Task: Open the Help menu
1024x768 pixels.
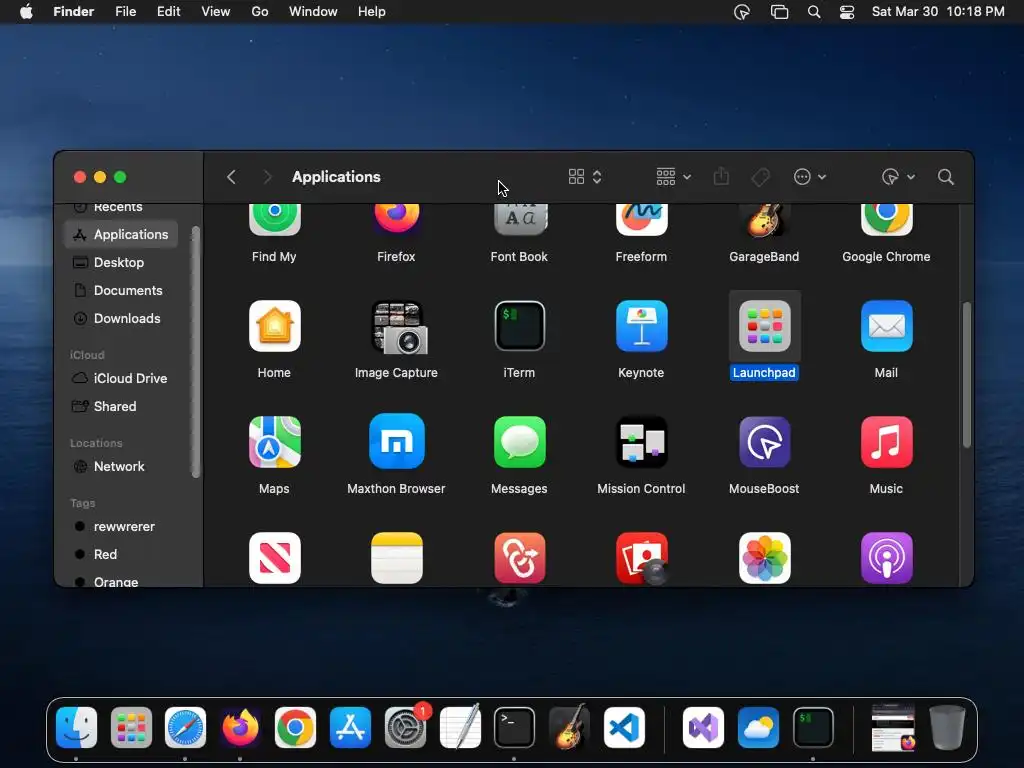Action: click(x=372, y=12)
